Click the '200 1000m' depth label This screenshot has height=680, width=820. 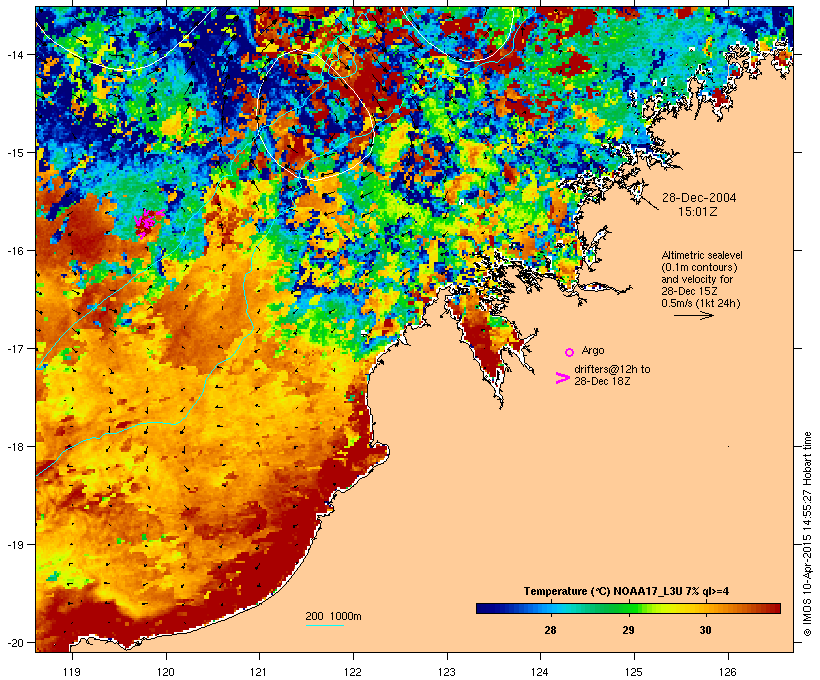coord(333,616)
